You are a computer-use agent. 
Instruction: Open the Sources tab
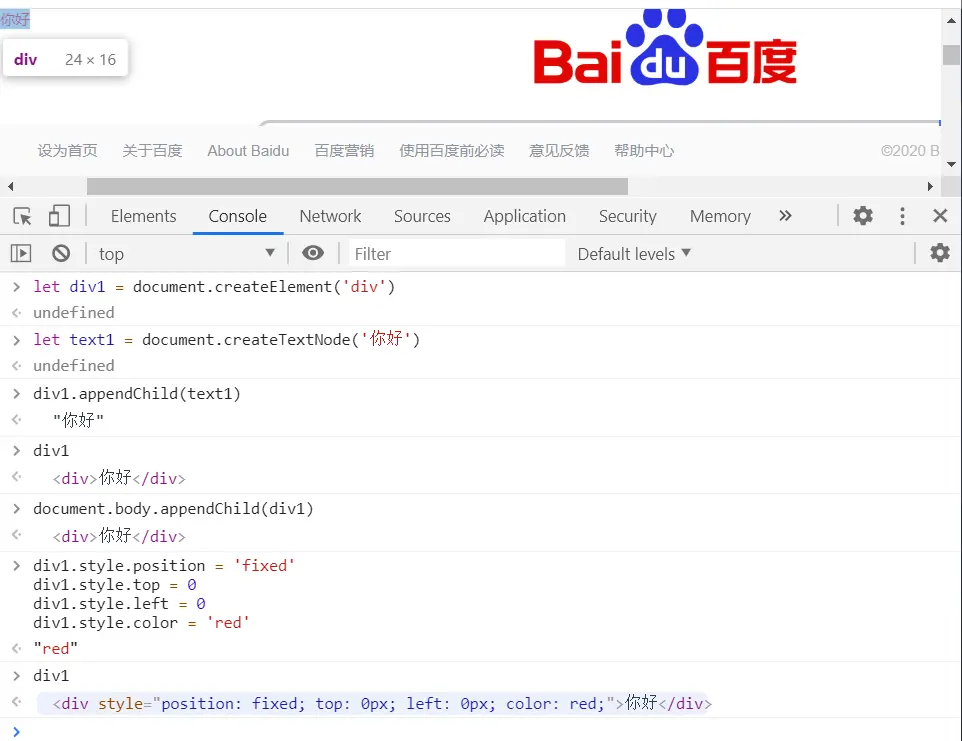click(x=422, y=216)
